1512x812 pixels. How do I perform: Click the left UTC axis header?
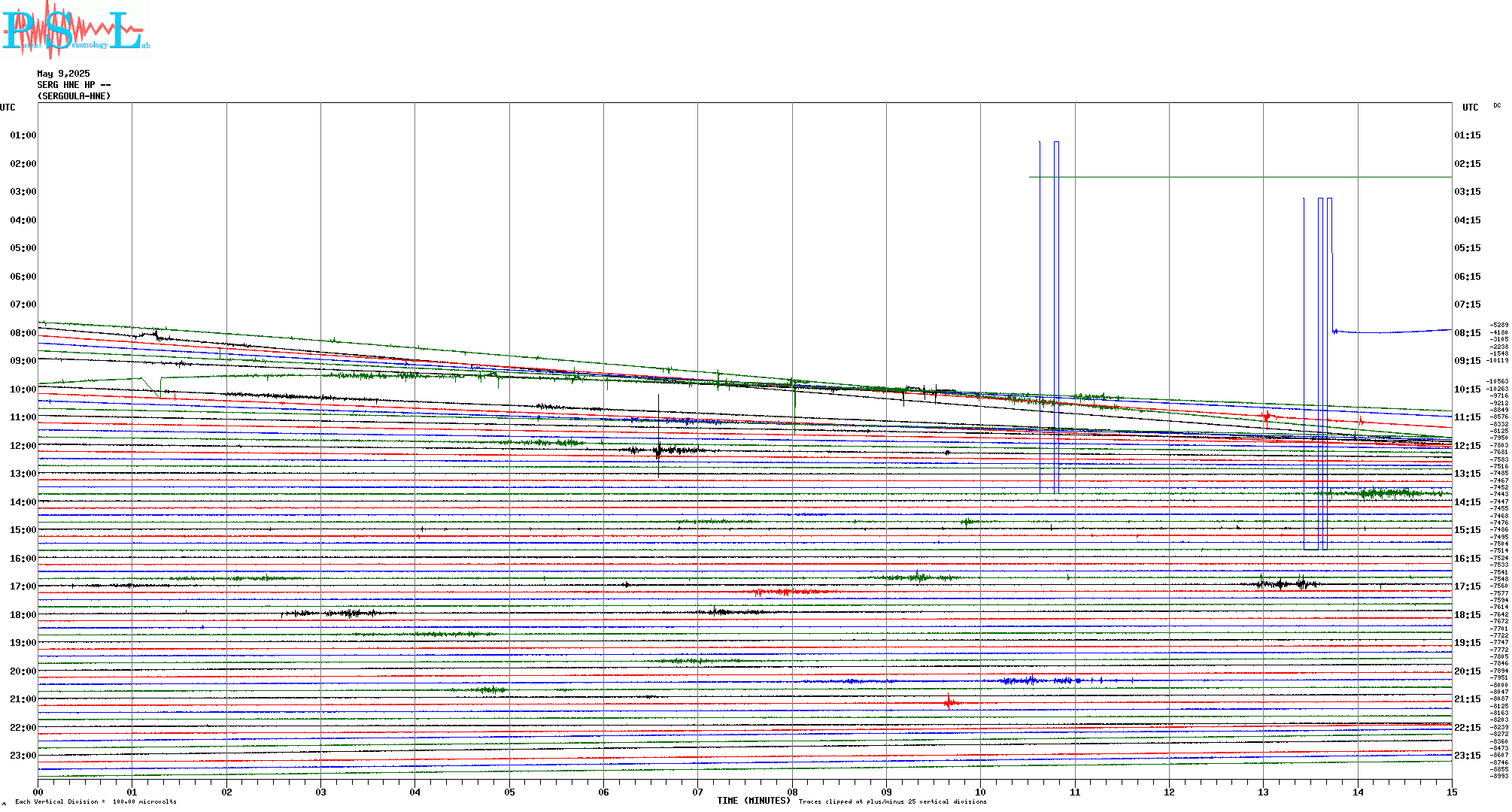pyautogui.click(x=8, y=108)
